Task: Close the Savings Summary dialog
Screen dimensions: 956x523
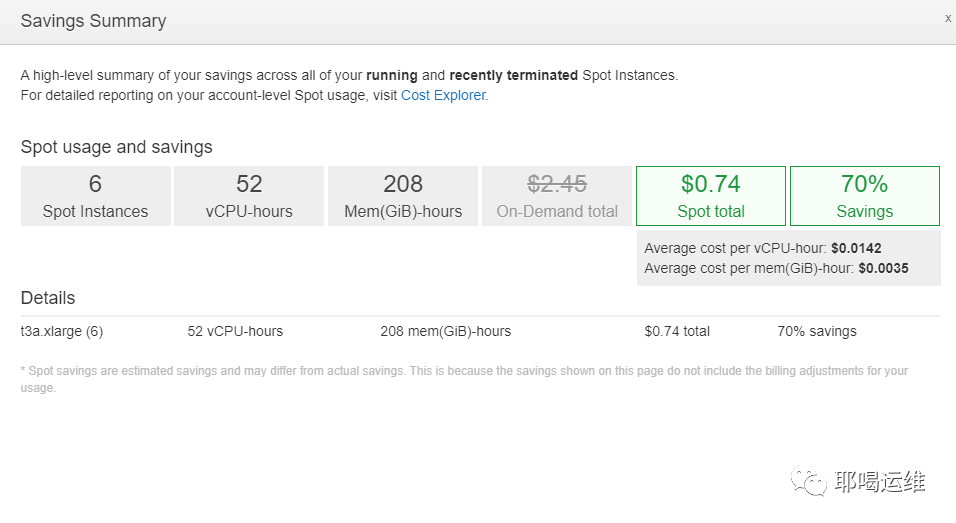Action: (948, 18)
